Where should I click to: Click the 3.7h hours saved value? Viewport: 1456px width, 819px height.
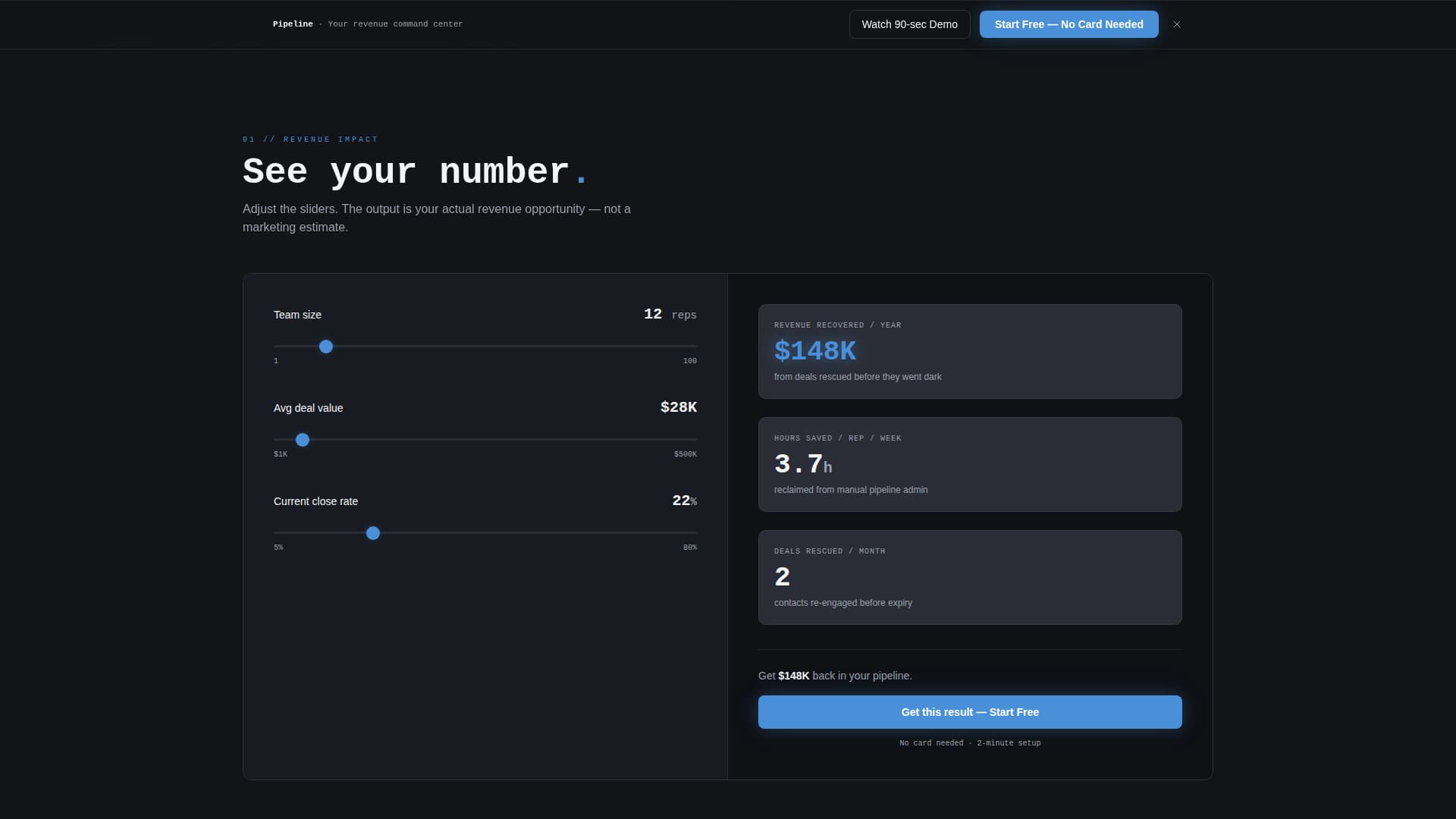tap(803, 464)
